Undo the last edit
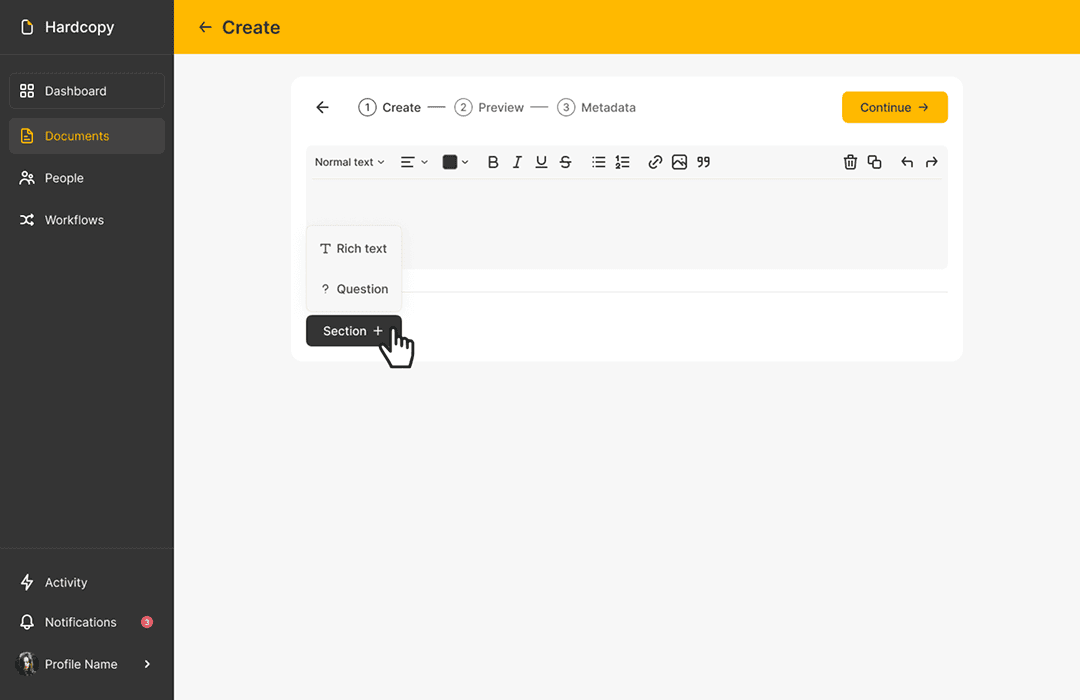Image resolution: width=1080 pixels, height=700 pixels. pos(907,161)
